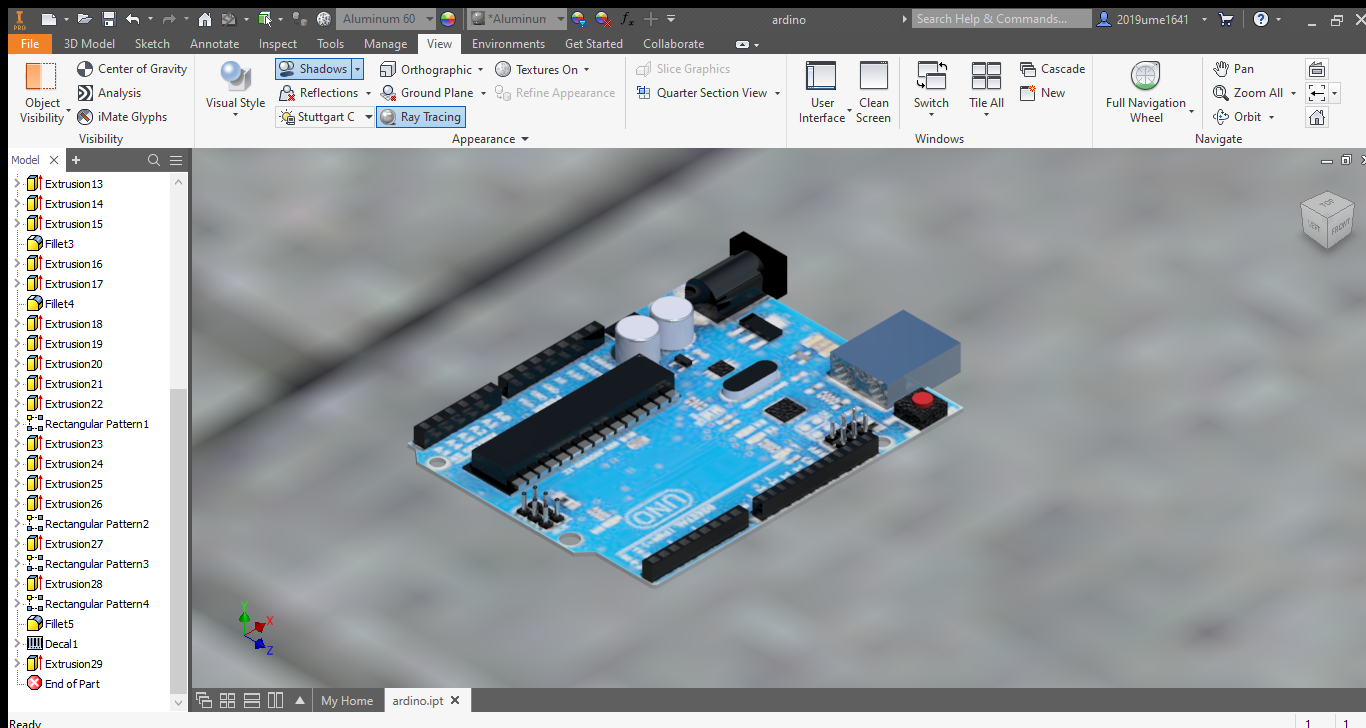This screenshot has width=1366, height=728.
Task: Click the ViewCube in the viewport
Action: coord(1325,218)
